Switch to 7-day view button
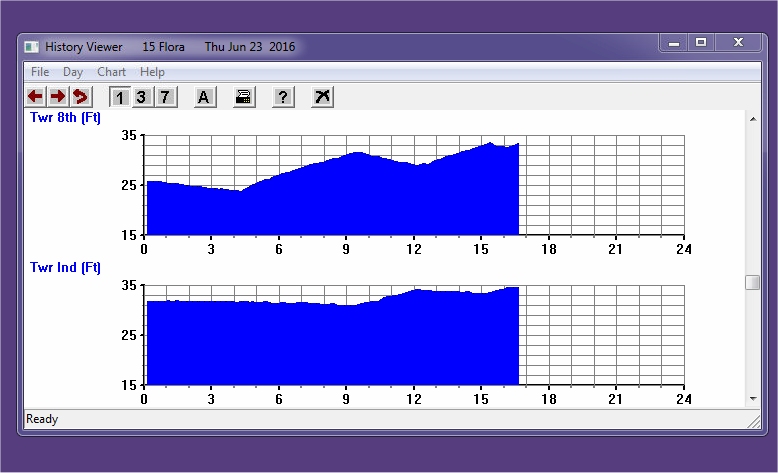 coord(165,97)
